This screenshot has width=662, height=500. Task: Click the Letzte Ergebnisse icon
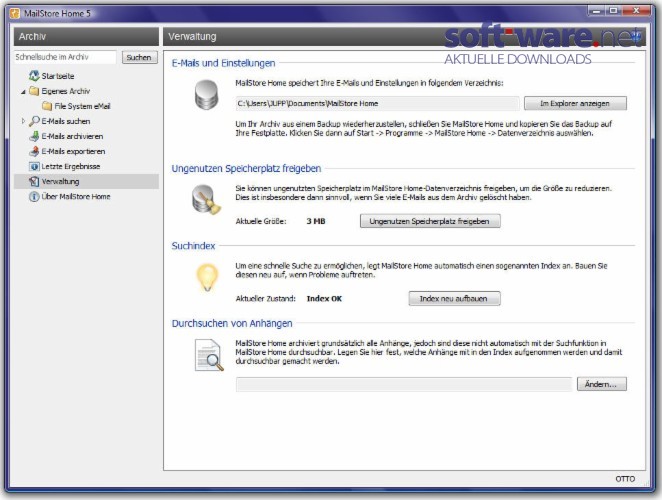(x=34, y=166)
